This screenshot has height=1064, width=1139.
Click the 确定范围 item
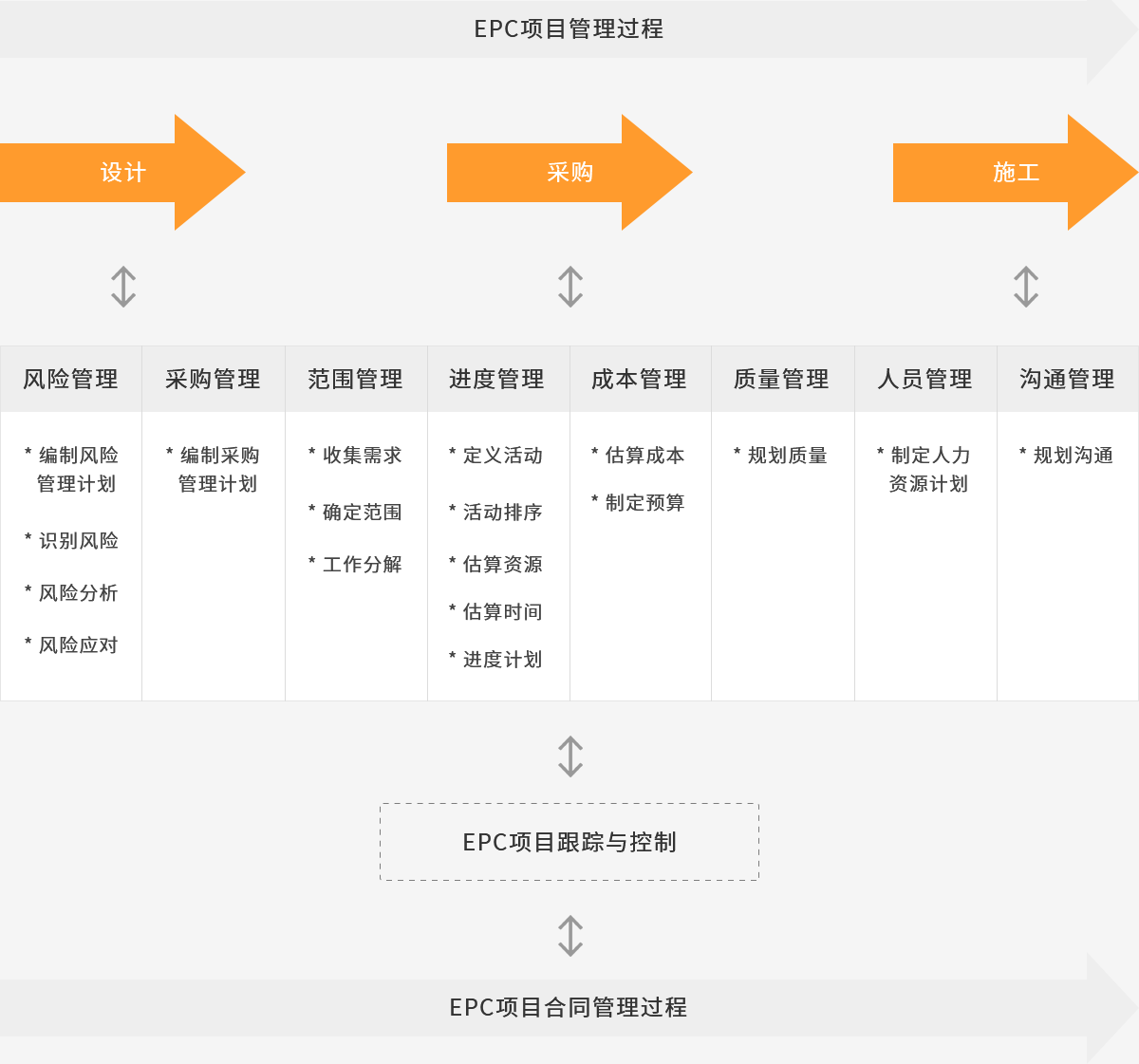[x=355, y=513]
